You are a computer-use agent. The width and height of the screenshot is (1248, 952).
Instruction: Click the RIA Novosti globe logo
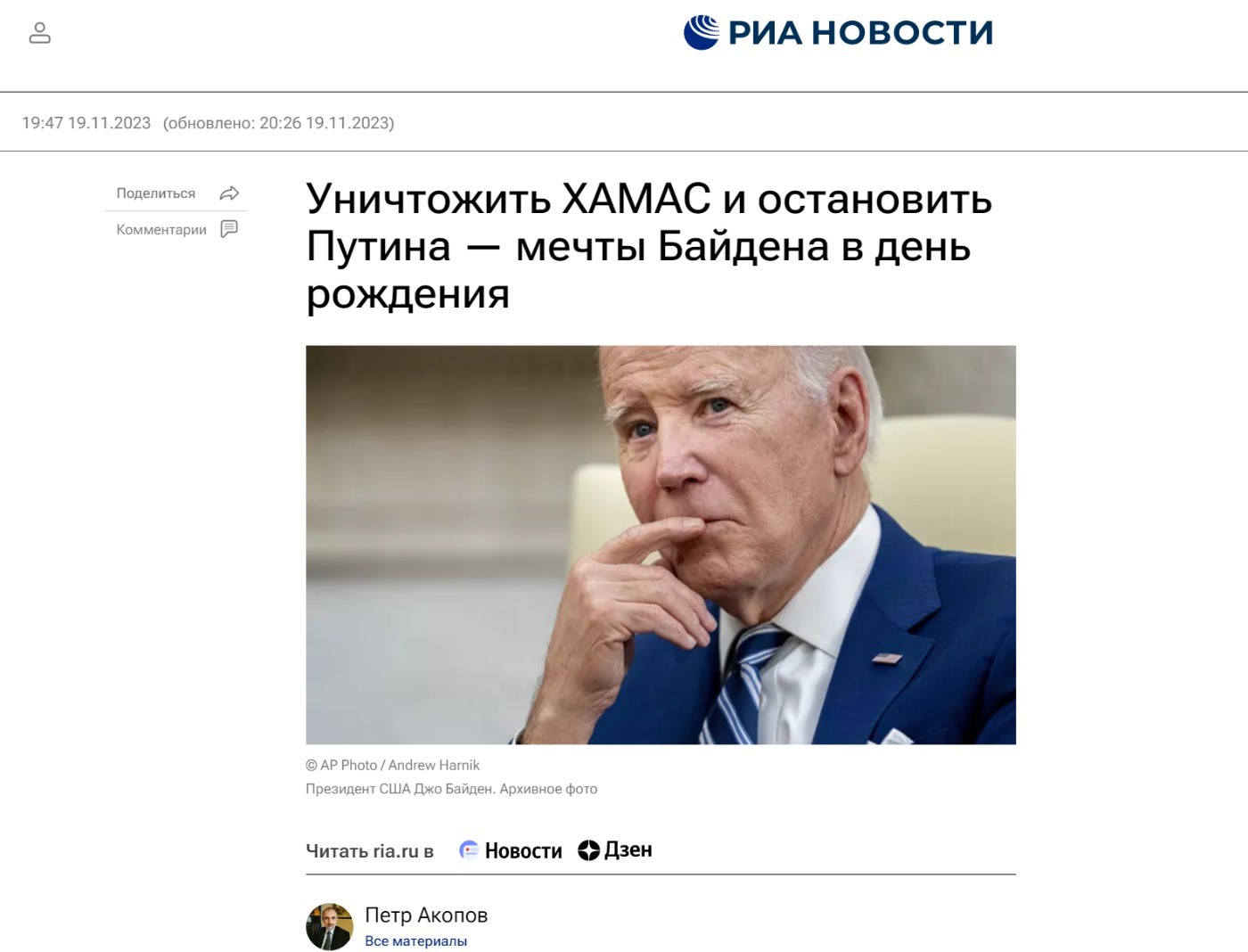(701, 32)
